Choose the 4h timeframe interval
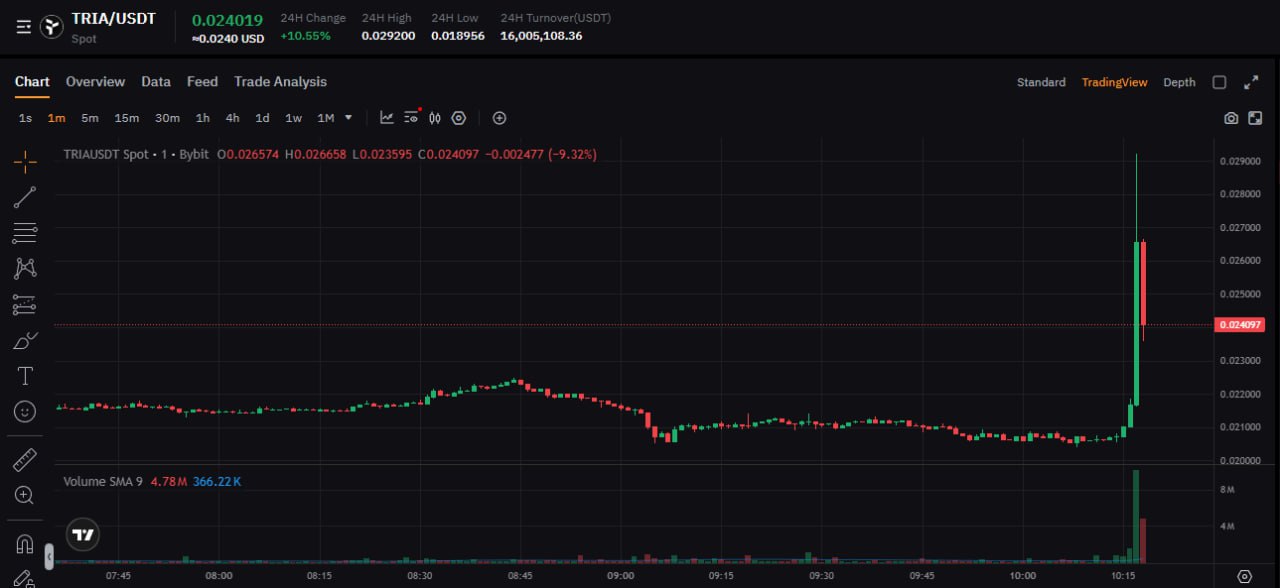 [x=232, y=118]
